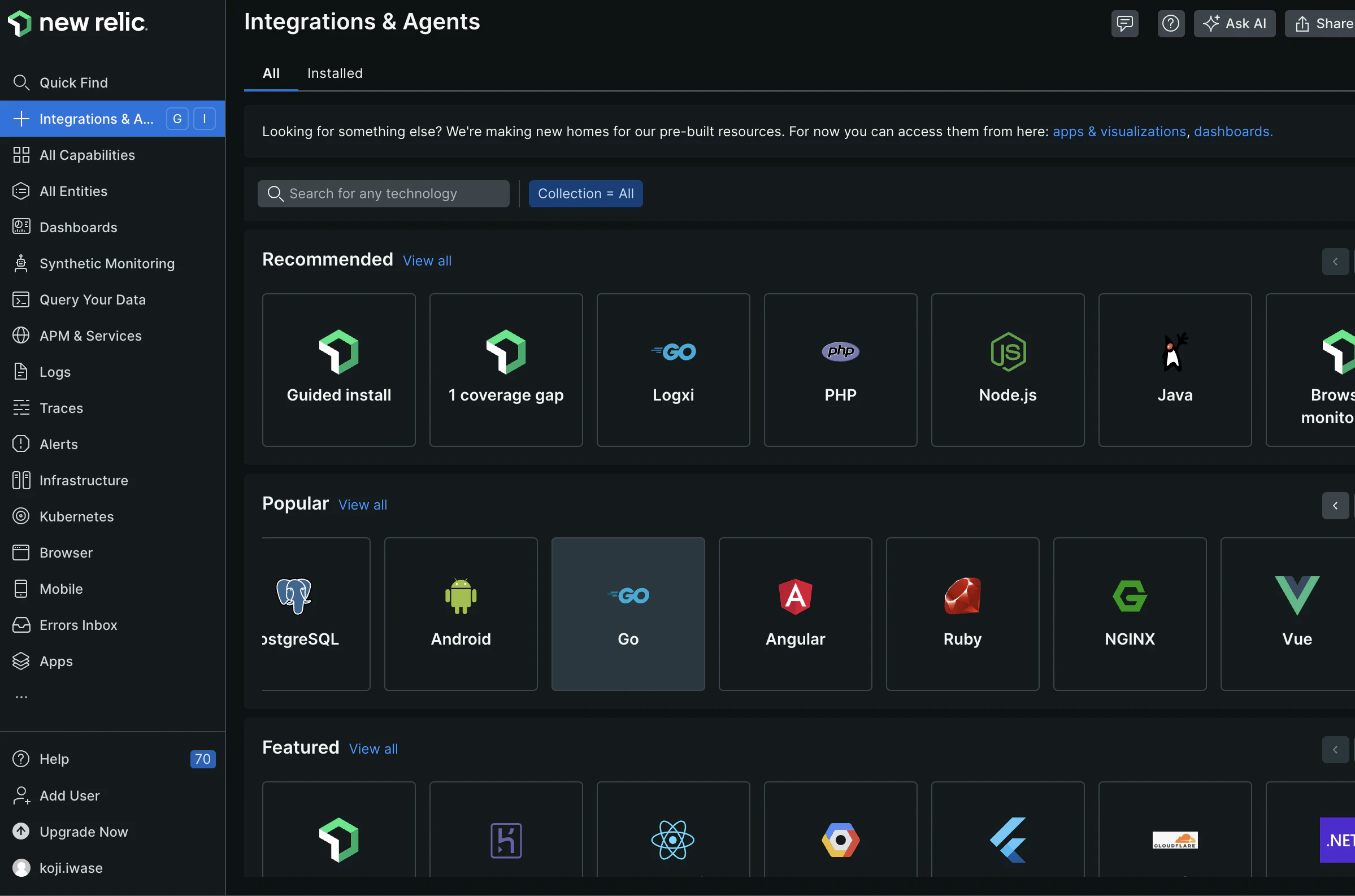1355x896 pixels.
Task: View all Recommended integrations
Action: click(427, 260)
